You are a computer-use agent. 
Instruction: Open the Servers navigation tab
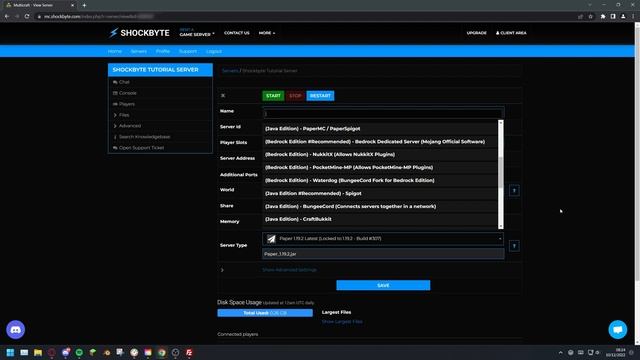click(x=139, y=51)
